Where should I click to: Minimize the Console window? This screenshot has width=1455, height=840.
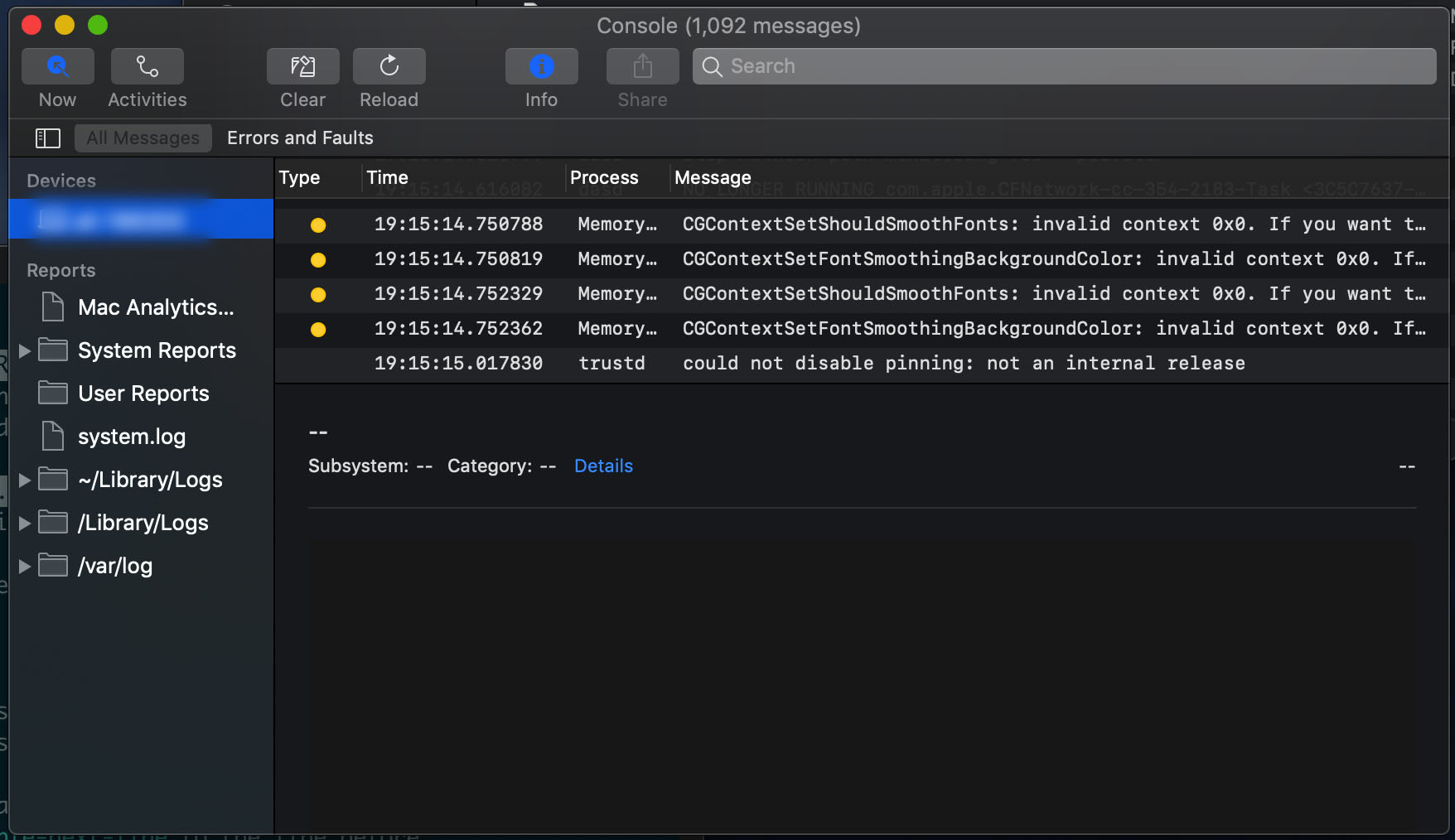click(x=65, y=25)
